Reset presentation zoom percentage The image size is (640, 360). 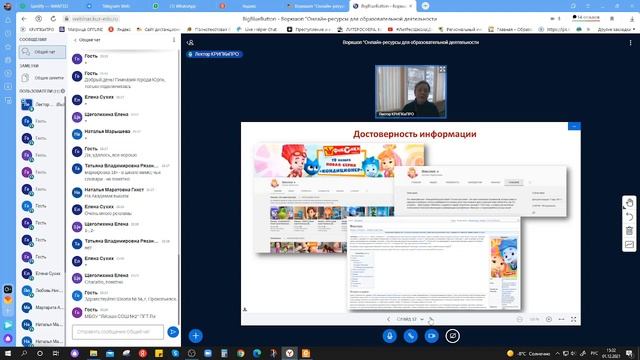[534, 319]
